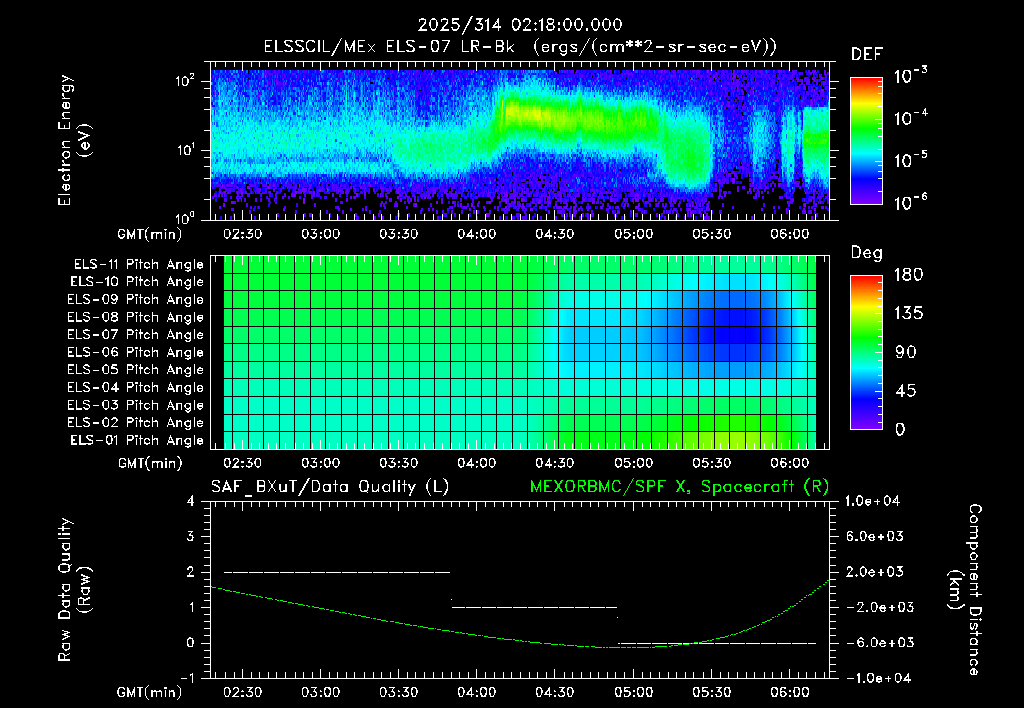Click the 05:30 tick on pitch angle time axis
This screenshot has width=1024, height=708.
(711, 463)
